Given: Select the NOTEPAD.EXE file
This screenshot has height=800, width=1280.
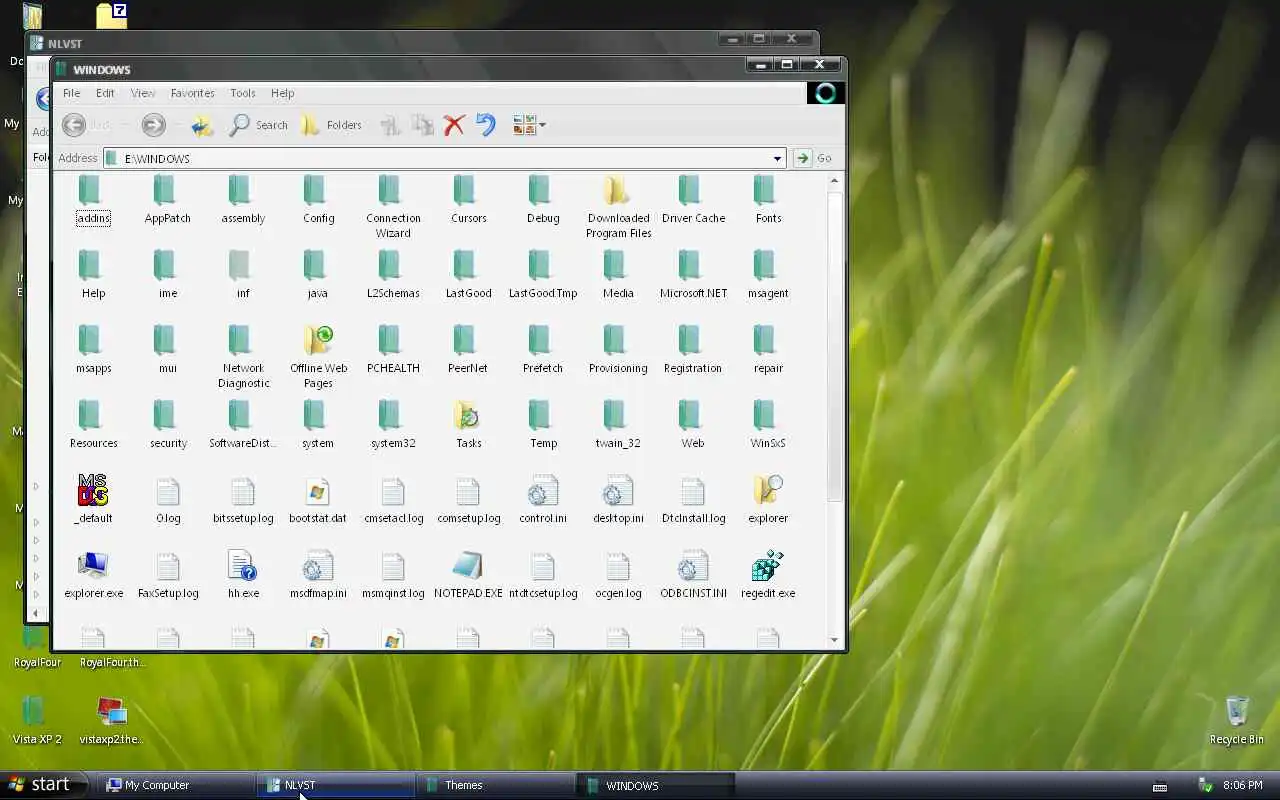Looking at the screenshot, I should click(468, 575).
